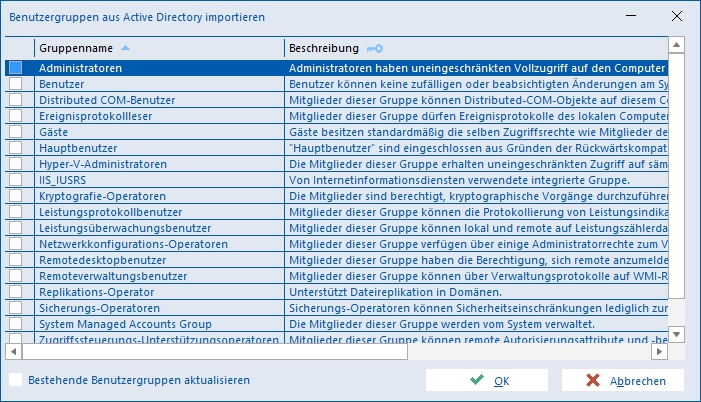
Task: Select the Ereignisprotokollleser group name
Action: tap(96, 116)
